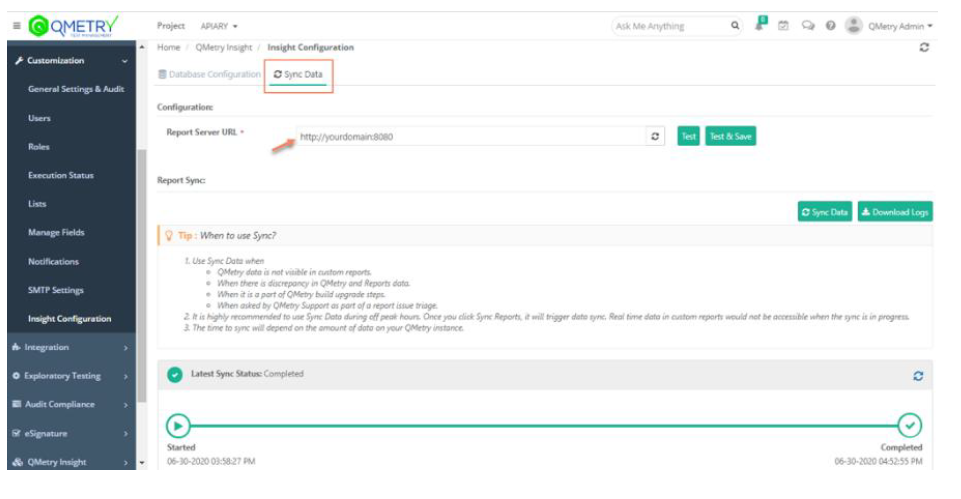961x499 pixels.
Task: Expand the Audit Compliance section
Action: 126,405
